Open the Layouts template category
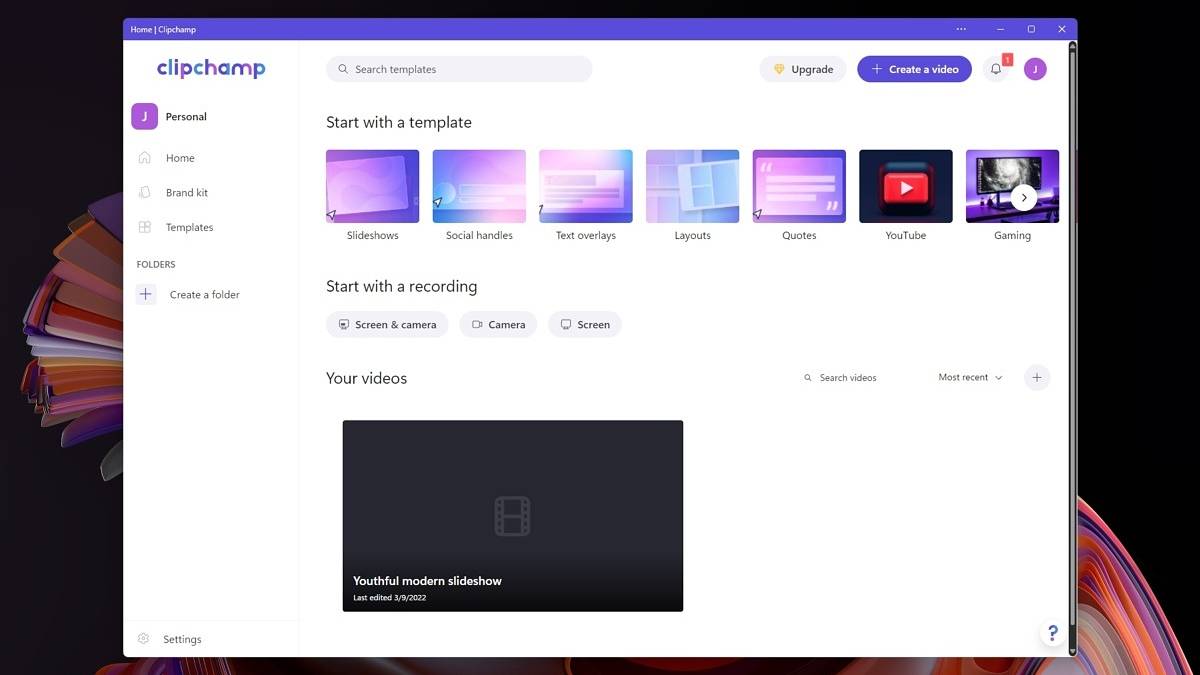Screen dimensions: 1200x675 pos(692,196)
